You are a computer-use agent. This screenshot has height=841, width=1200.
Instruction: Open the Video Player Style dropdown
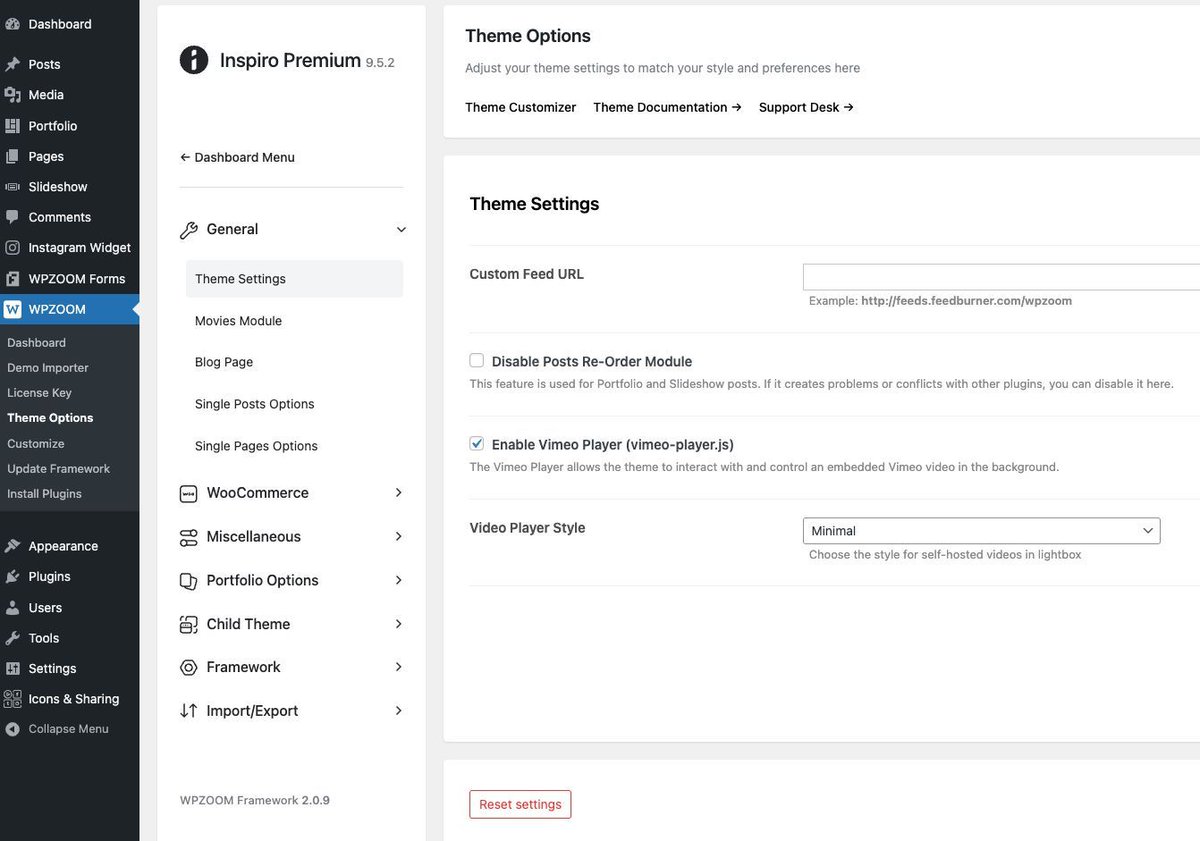point(981,531)
